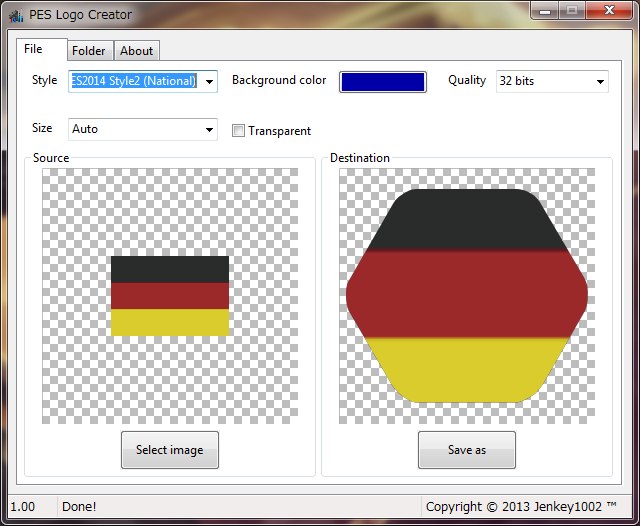Switch to the File tab

pos(42,49)
